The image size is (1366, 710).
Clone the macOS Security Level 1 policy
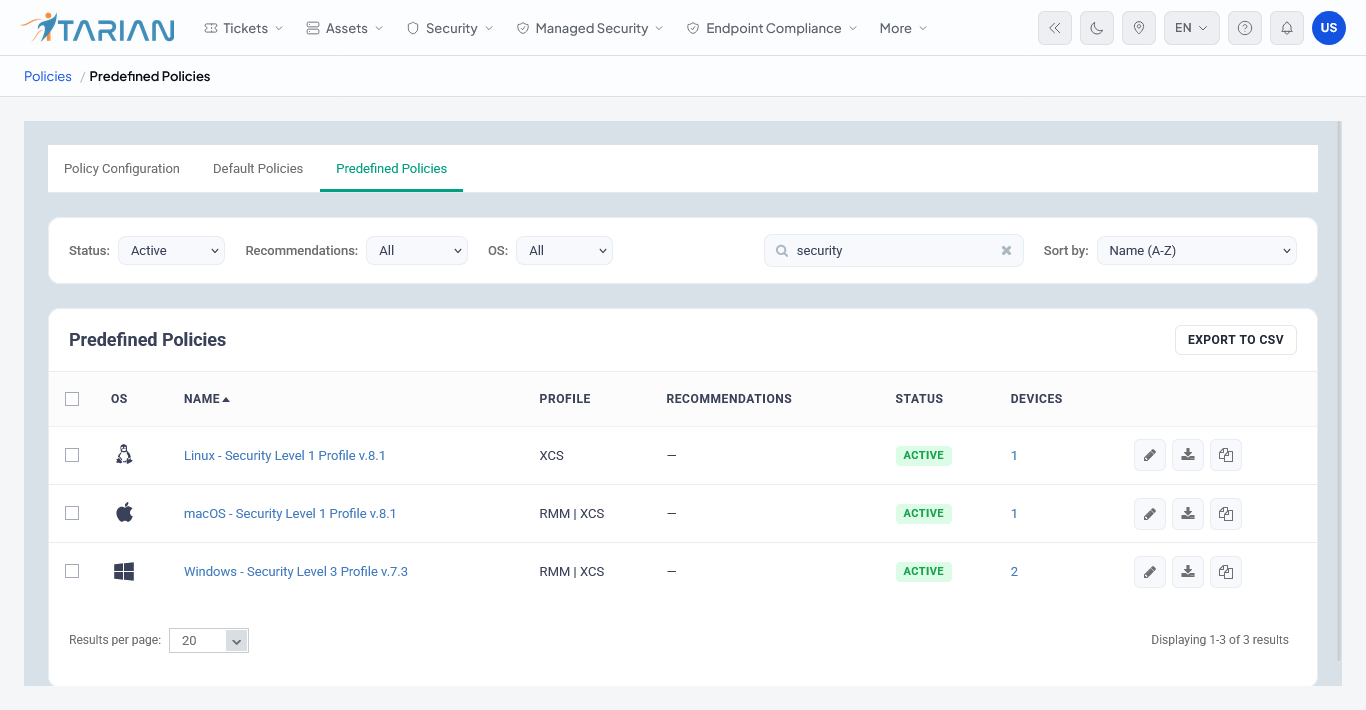[x=1226, y=514]
